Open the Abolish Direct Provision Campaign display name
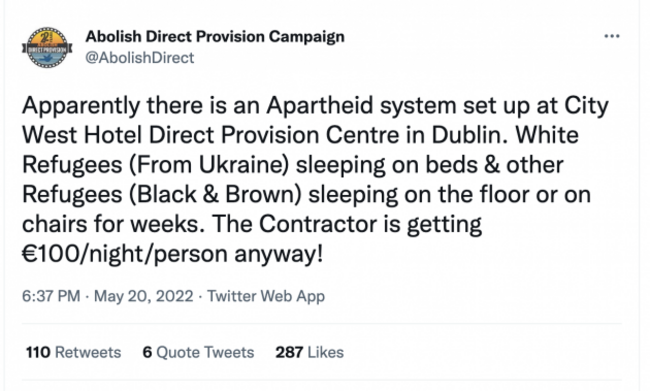This screenshot has width=650, height=391. (x=215, y=36)
